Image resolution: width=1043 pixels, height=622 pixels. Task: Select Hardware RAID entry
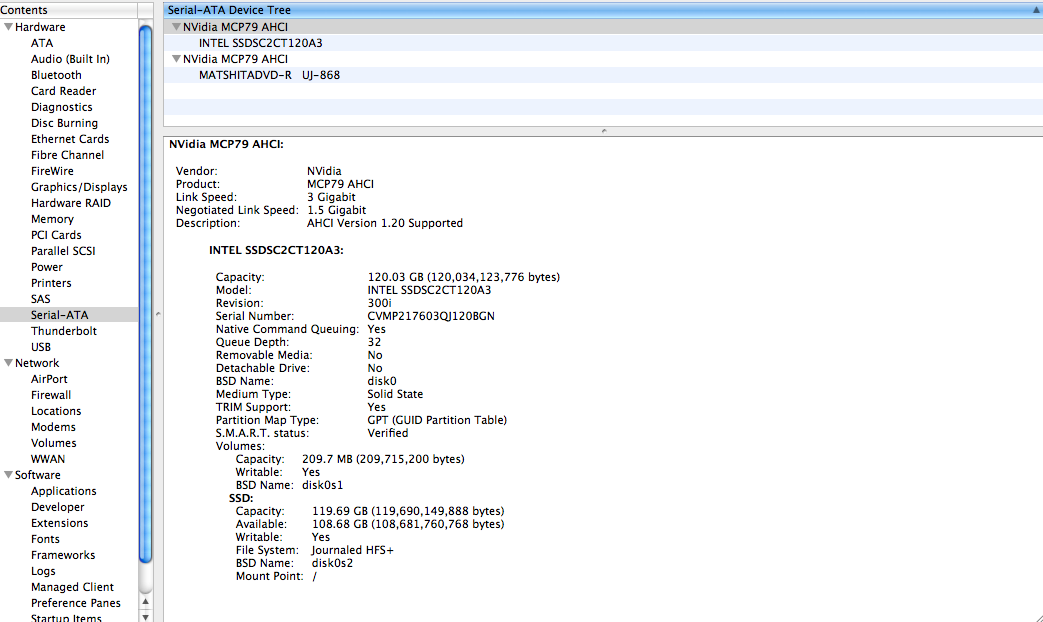pyautogui.click(x=71, y=203)
